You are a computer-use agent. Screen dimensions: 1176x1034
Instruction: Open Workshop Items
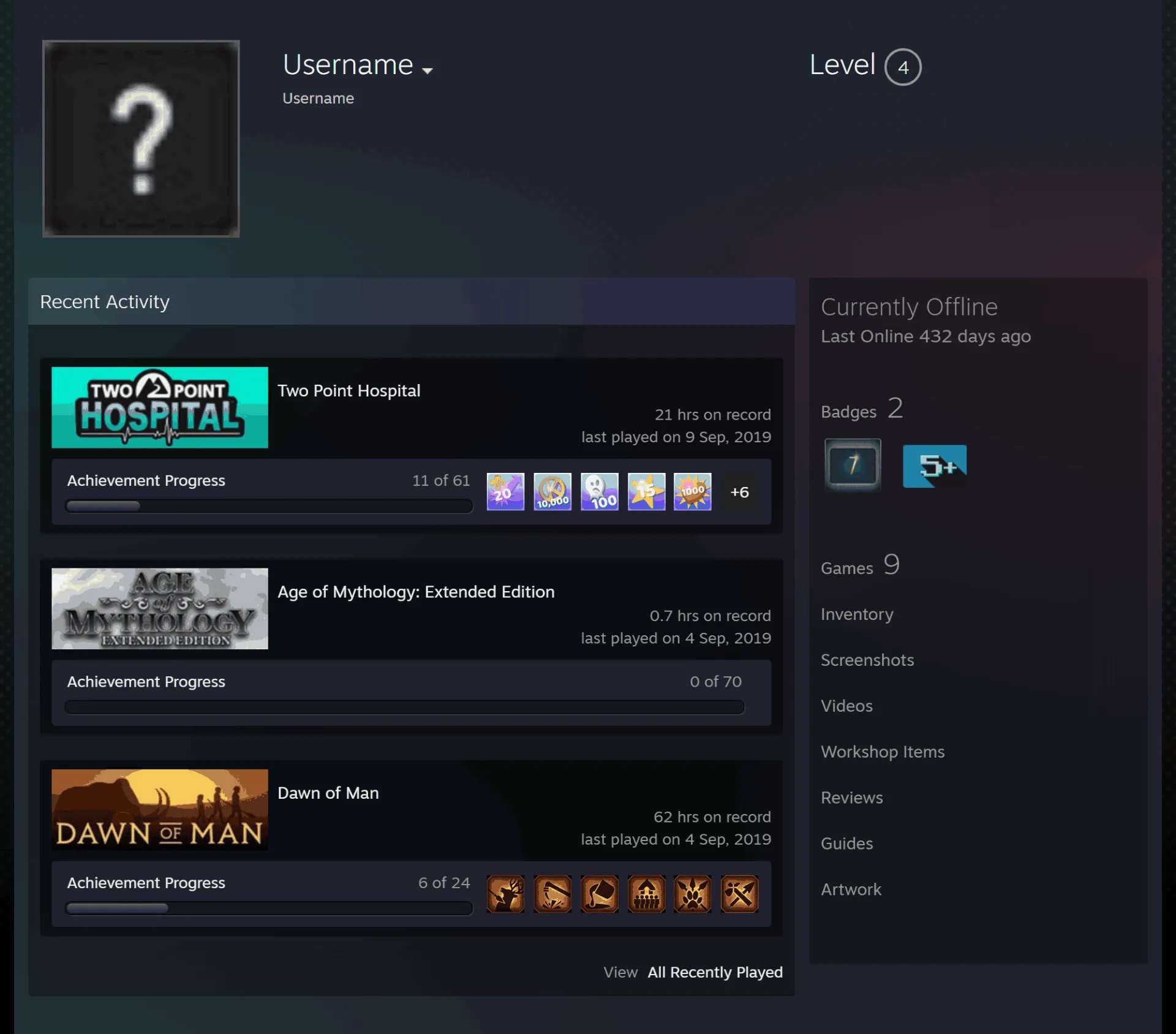tap(883, 752)
